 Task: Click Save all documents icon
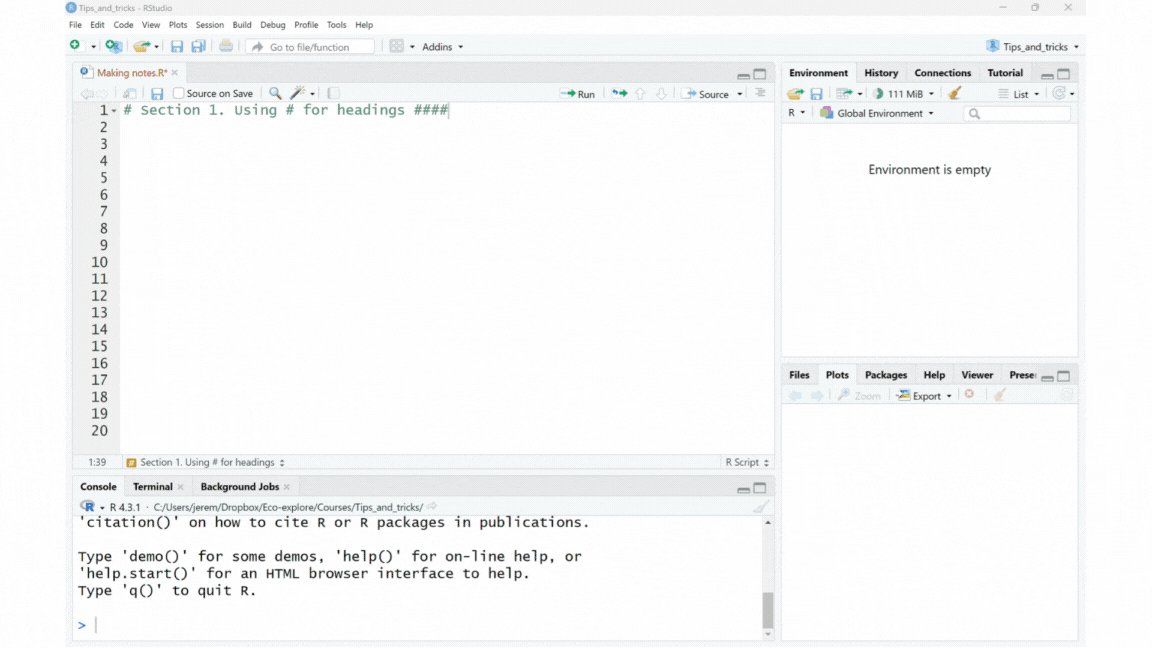pos(198,46)
